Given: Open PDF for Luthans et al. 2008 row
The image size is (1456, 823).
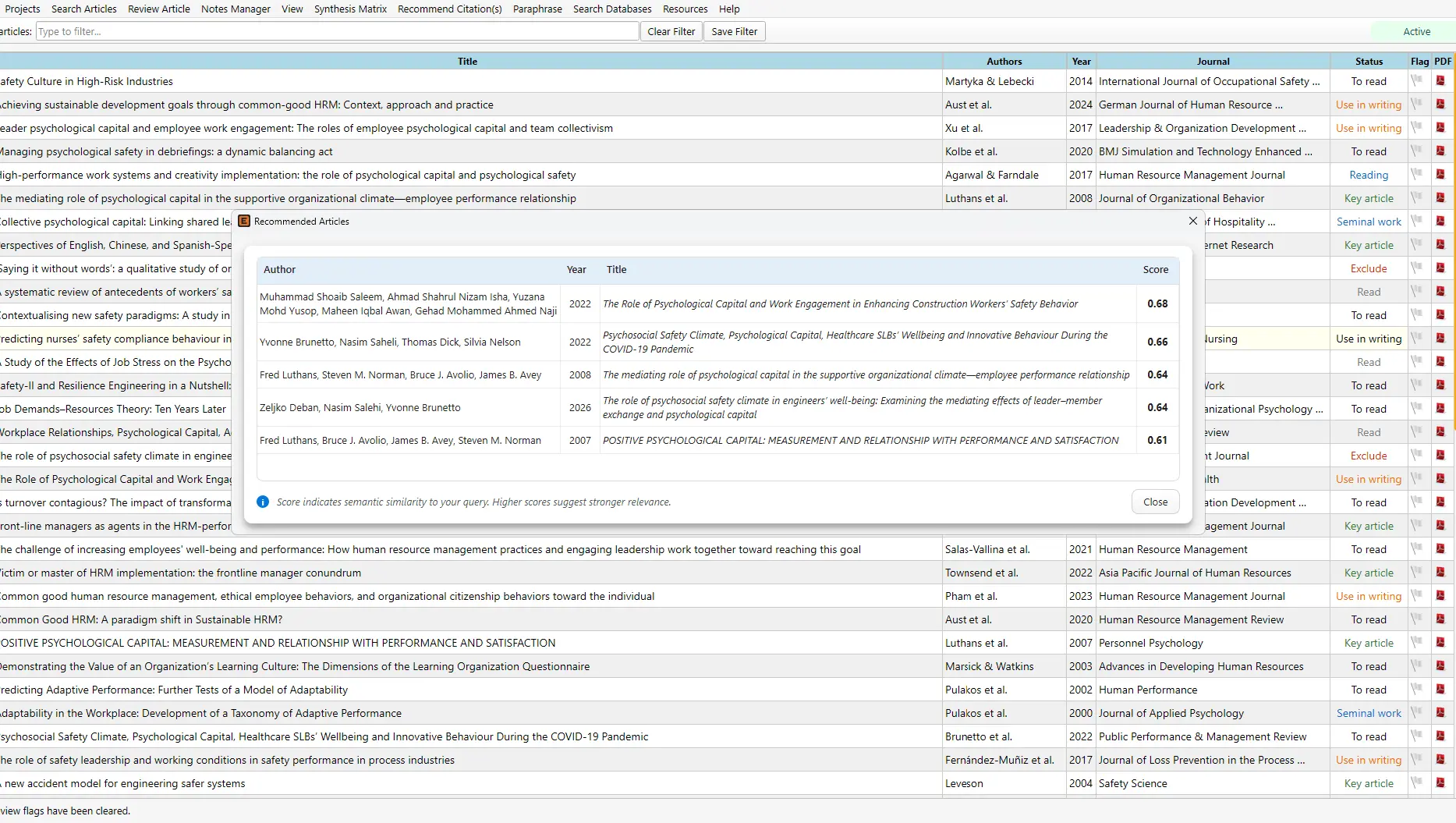Looking at the screenshot, I should point(1440,197).
